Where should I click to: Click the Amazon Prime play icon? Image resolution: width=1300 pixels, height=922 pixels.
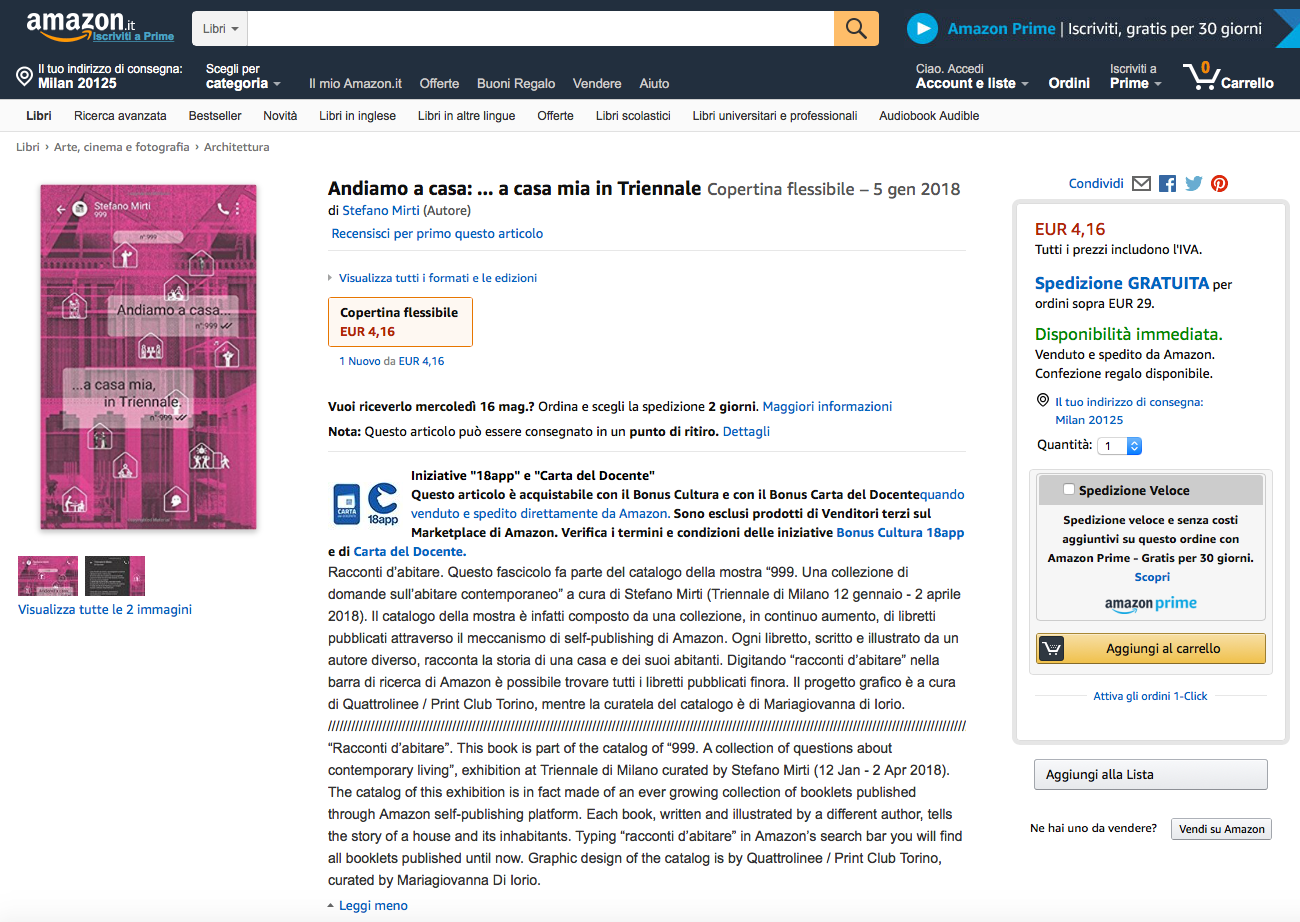click(922, 29)
